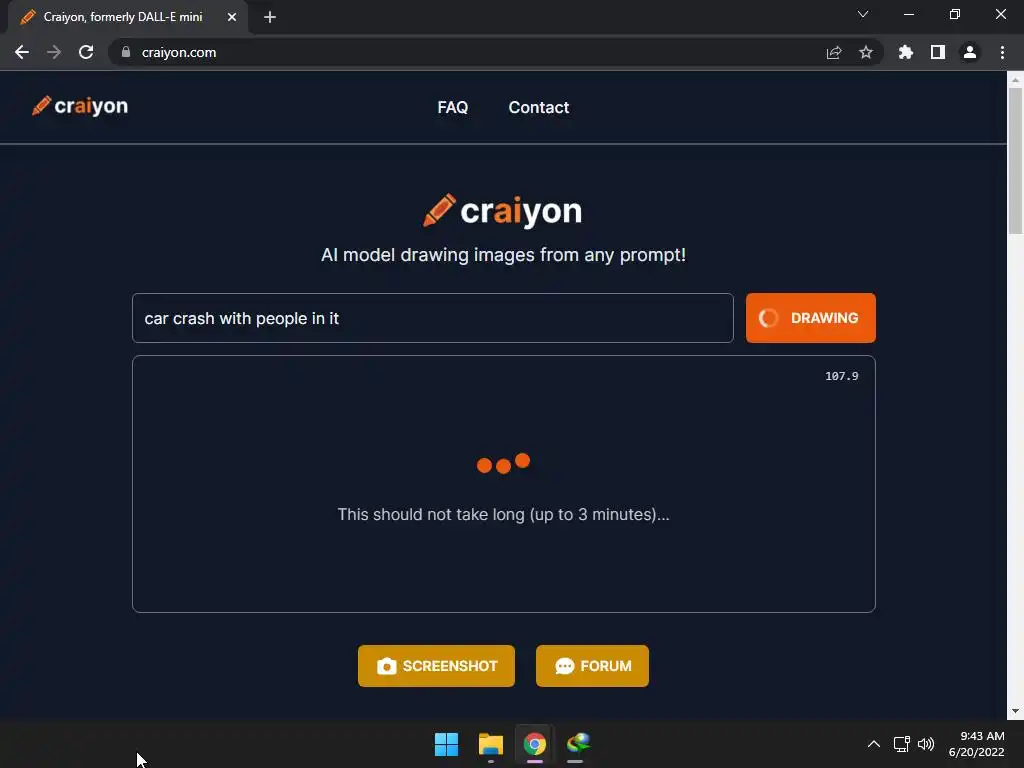
Task: Click the large craiyon title logo
Action: coord(502,211)
